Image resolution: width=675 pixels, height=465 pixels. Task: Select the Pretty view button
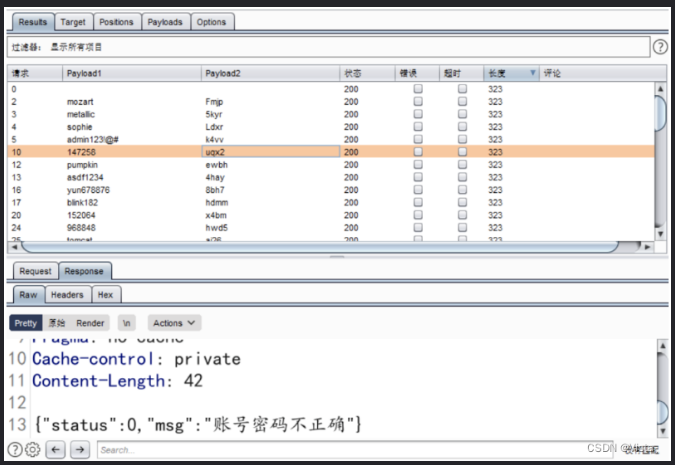pos(26,323)
